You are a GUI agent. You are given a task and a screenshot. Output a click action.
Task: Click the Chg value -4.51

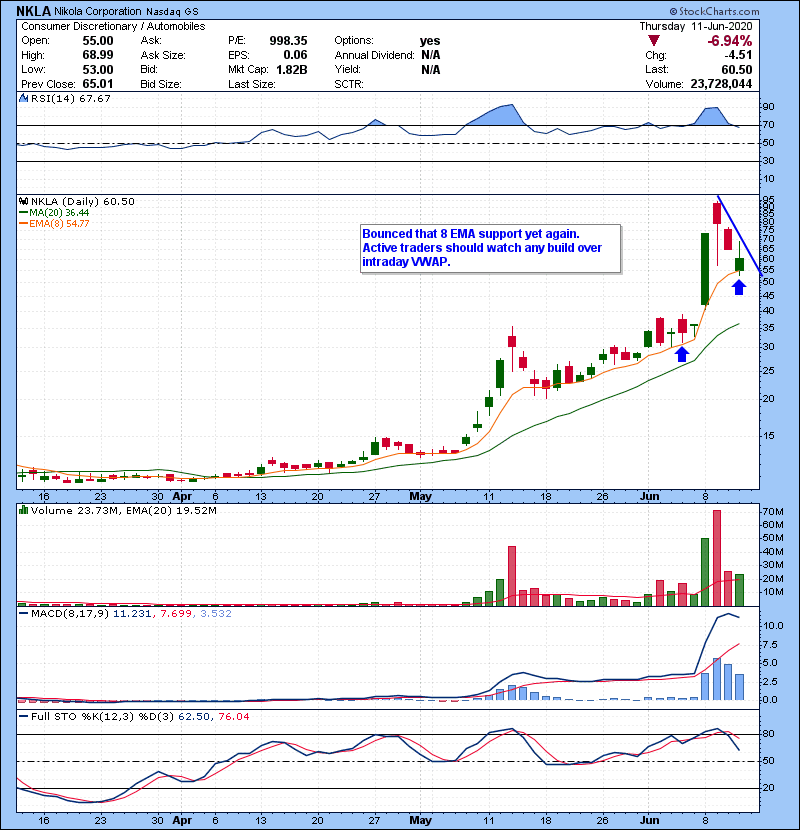tap(738, 55)
